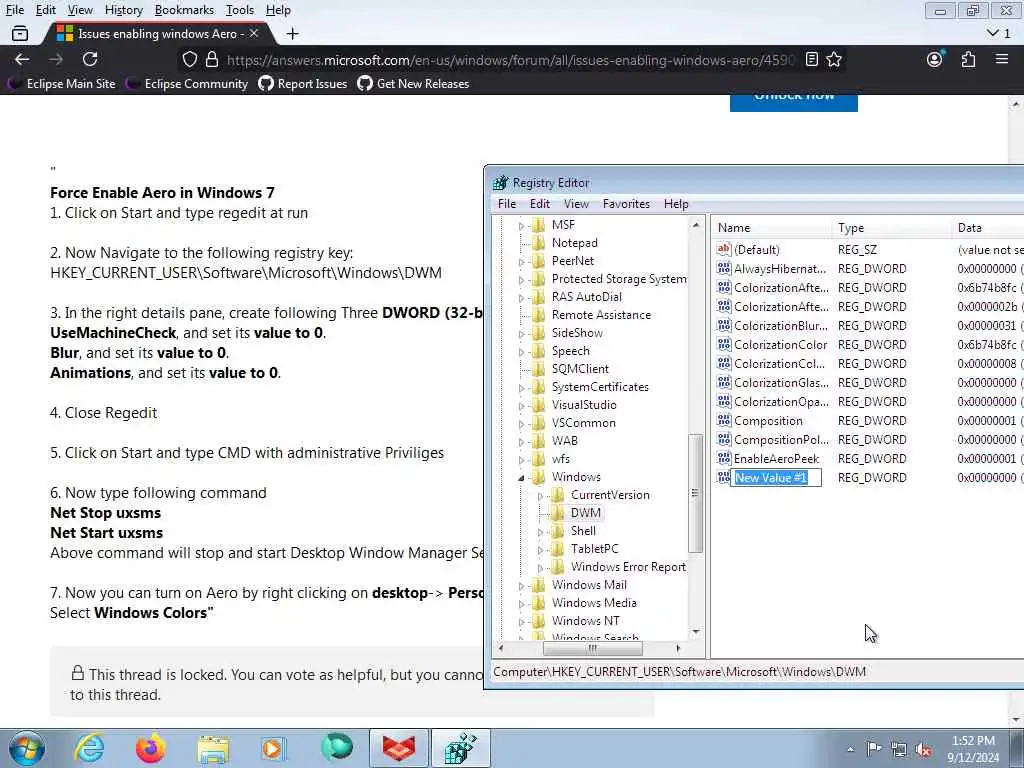
Task: Open the Report Issues bookmark
Action: point(303,84)
